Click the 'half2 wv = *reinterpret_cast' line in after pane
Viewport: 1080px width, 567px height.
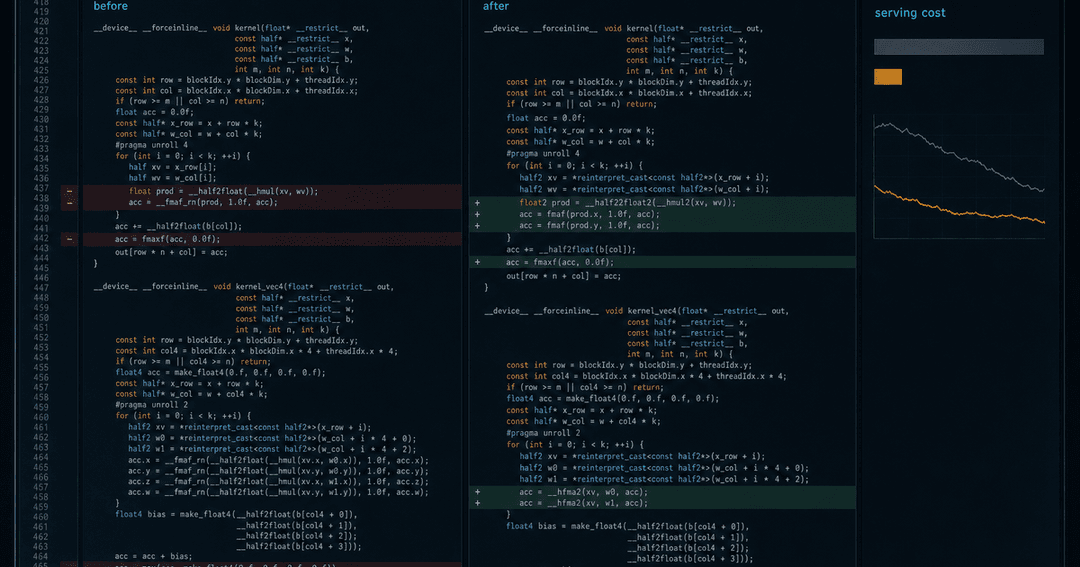pyautogui.click(x=644, y=189)
